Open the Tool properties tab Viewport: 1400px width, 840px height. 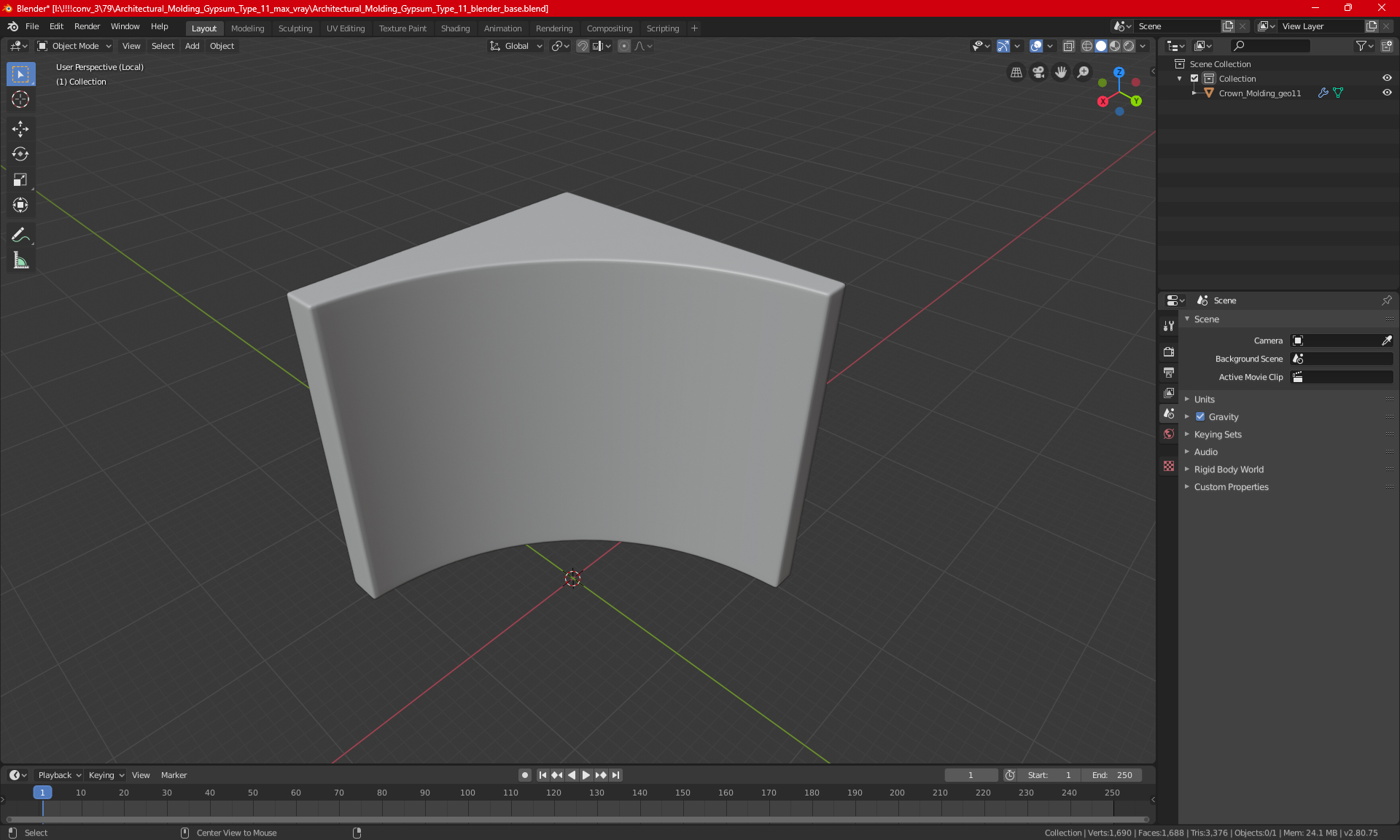1169,326
